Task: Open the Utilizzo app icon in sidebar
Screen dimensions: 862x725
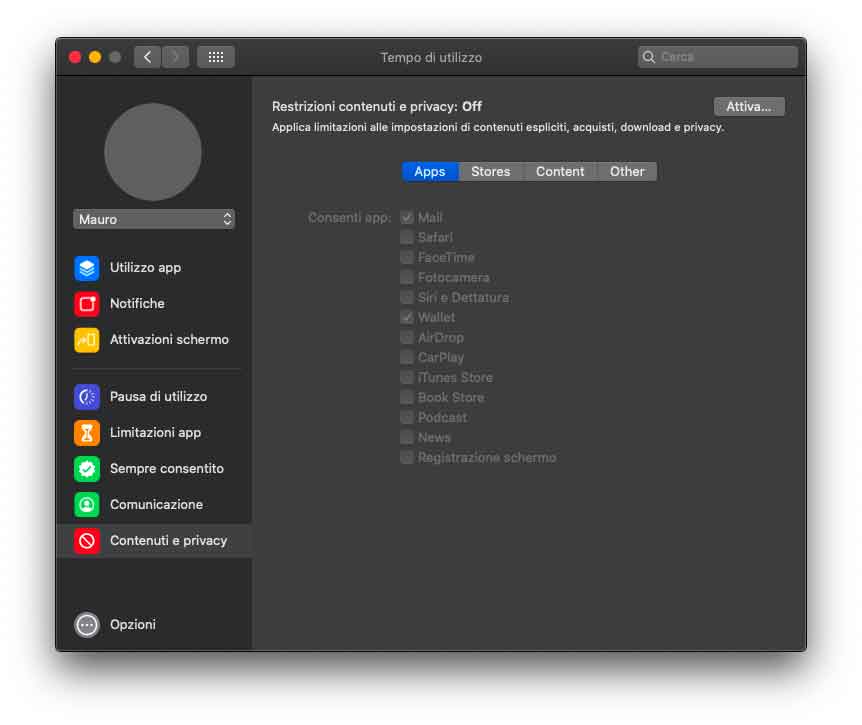Action: pyautogui.click(x=87, y=268)
